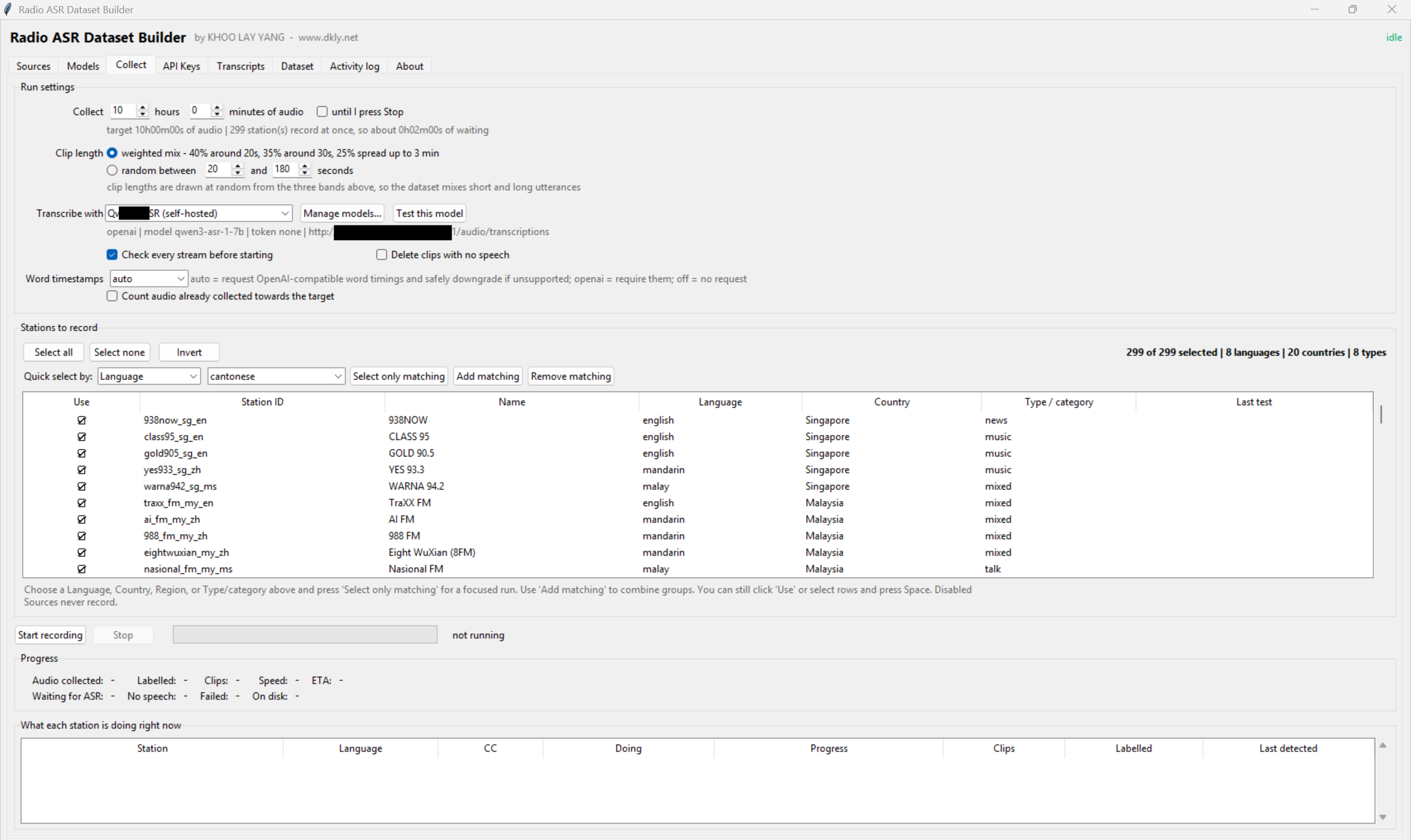Uncheck the warna942_sg_ms station
Screen dimensions: 1411x840
click(x=82, y=486)
